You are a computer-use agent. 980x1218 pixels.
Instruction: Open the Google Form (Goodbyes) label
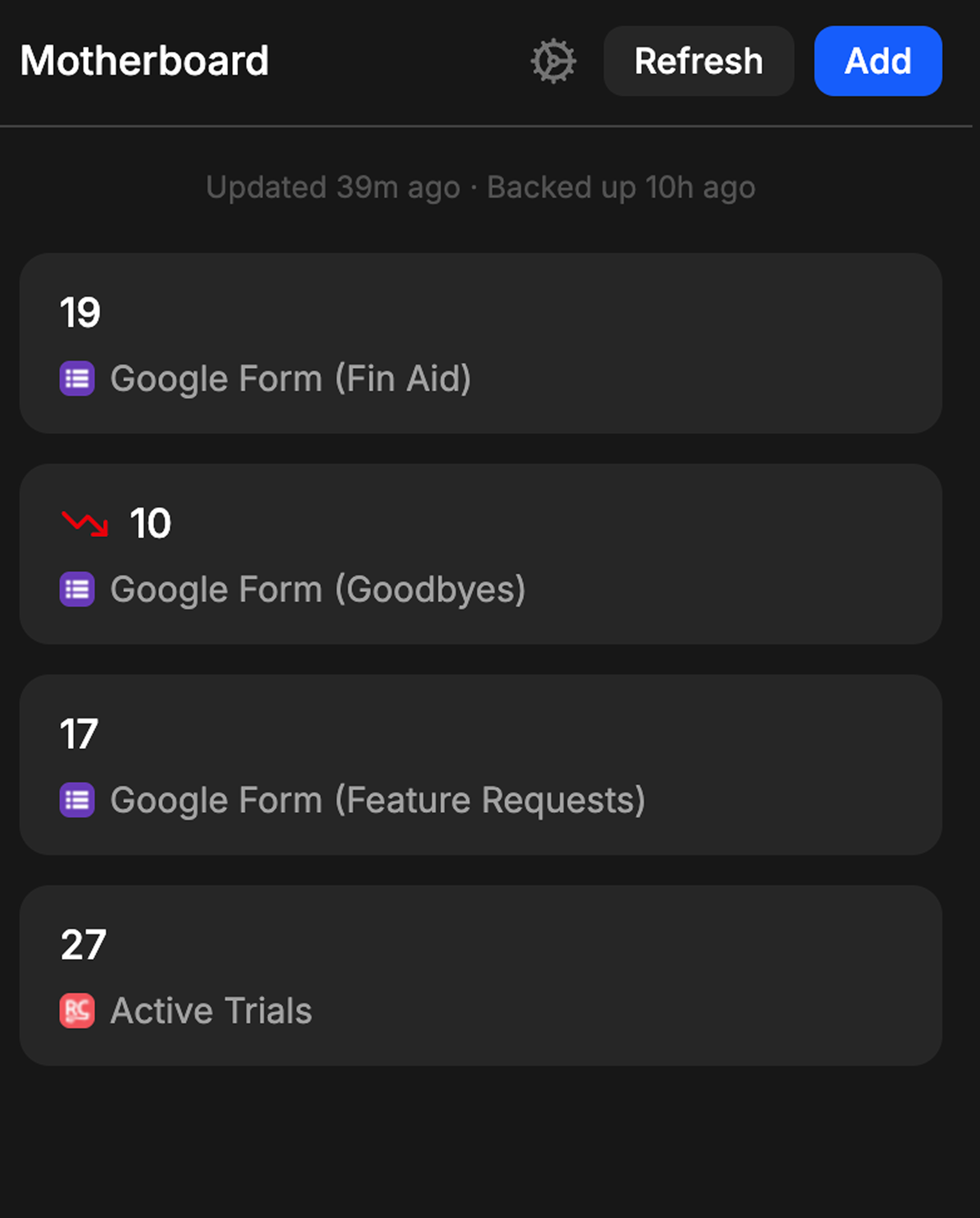(x=318, y=589)
